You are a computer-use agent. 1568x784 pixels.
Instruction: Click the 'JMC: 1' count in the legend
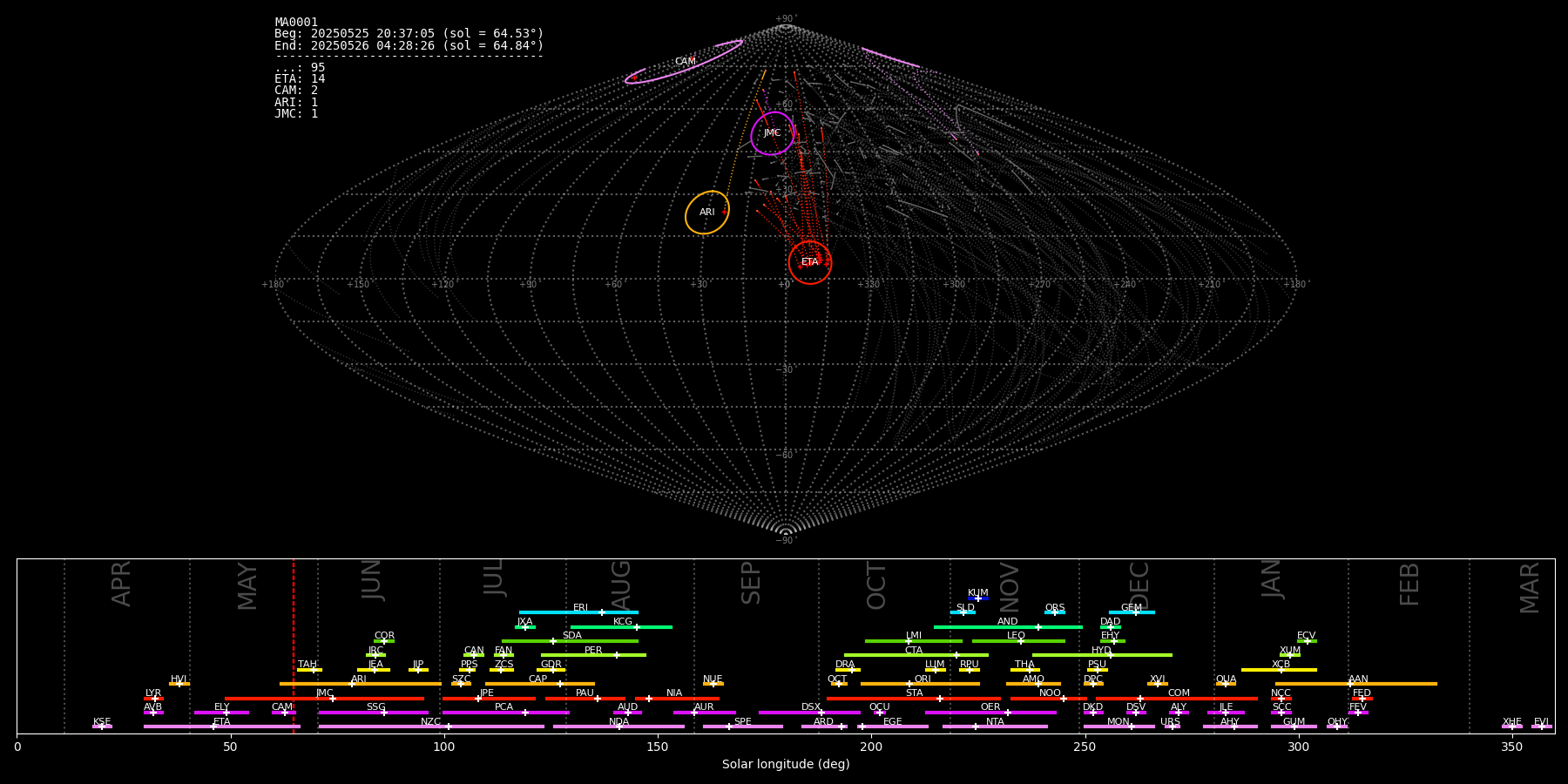tap(296, 113)
